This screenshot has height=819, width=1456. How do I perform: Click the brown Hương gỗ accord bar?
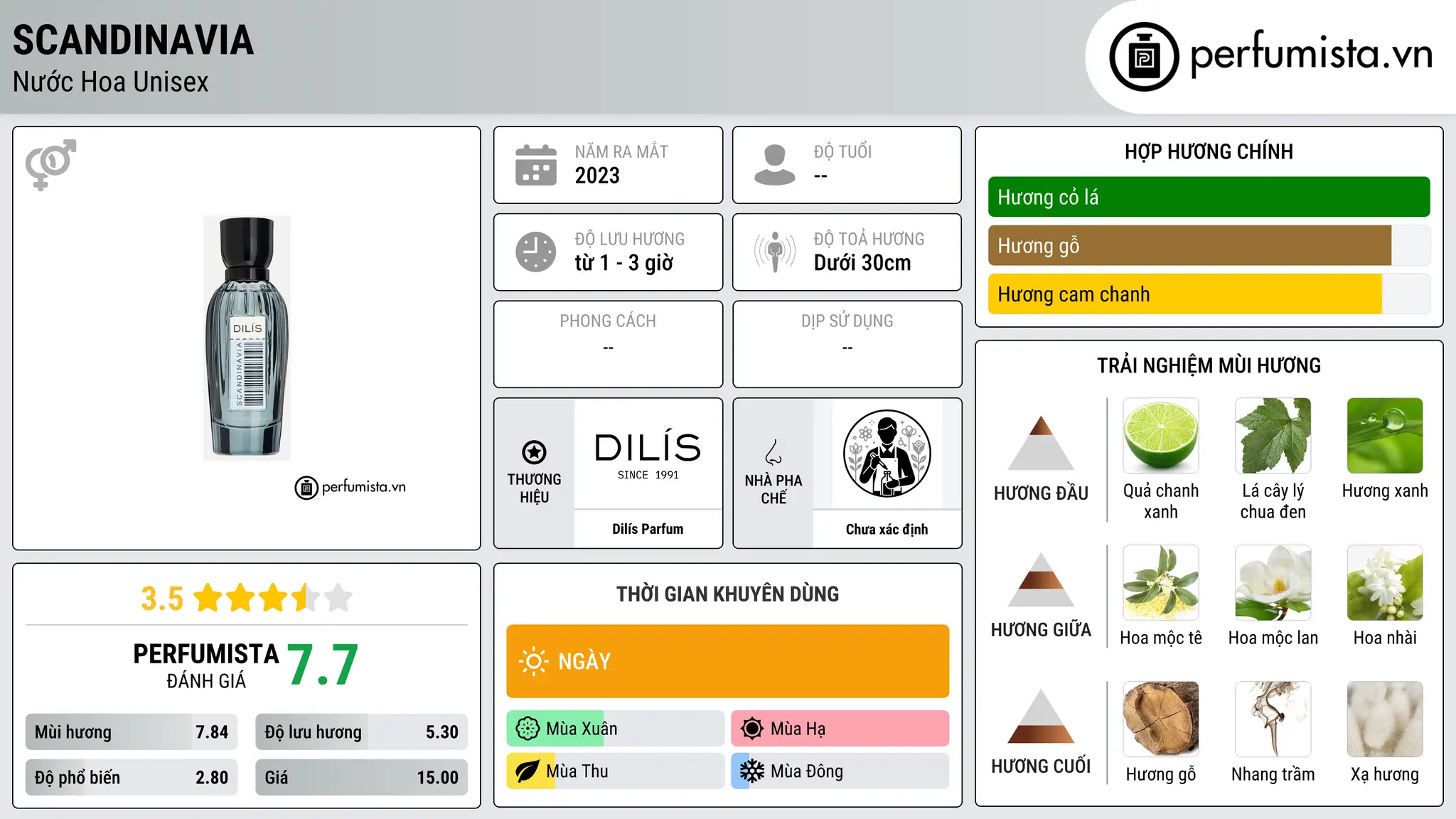coord(1209,245)
